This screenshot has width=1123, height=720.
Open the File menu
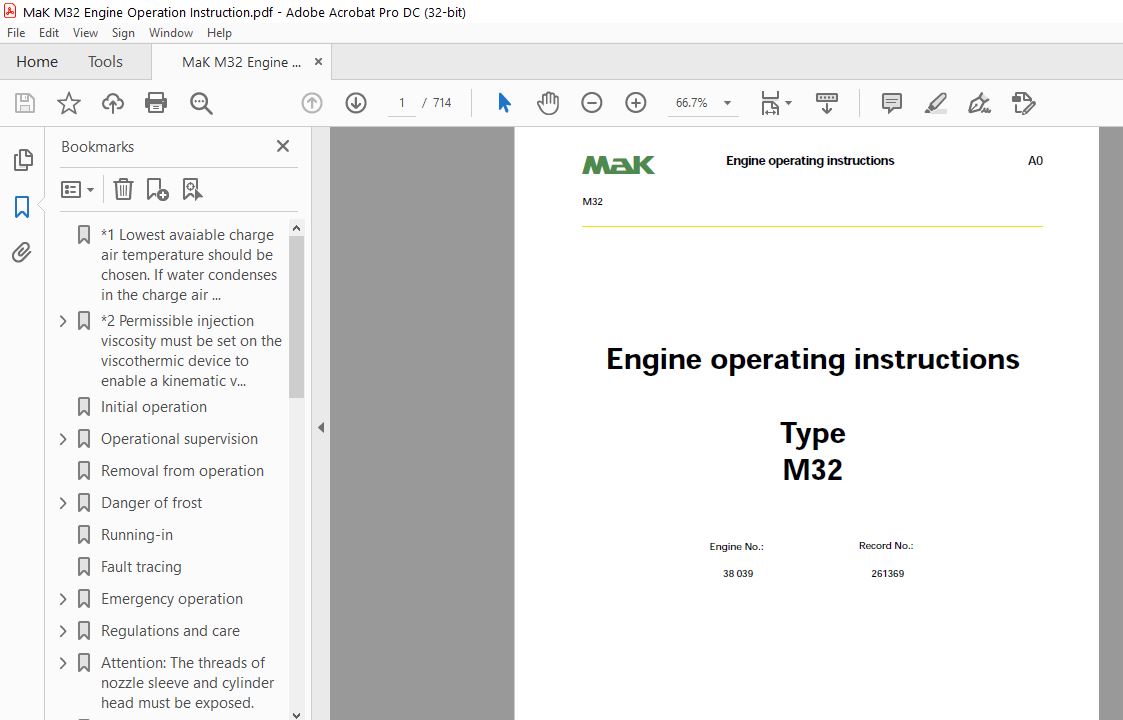point(16,33)
